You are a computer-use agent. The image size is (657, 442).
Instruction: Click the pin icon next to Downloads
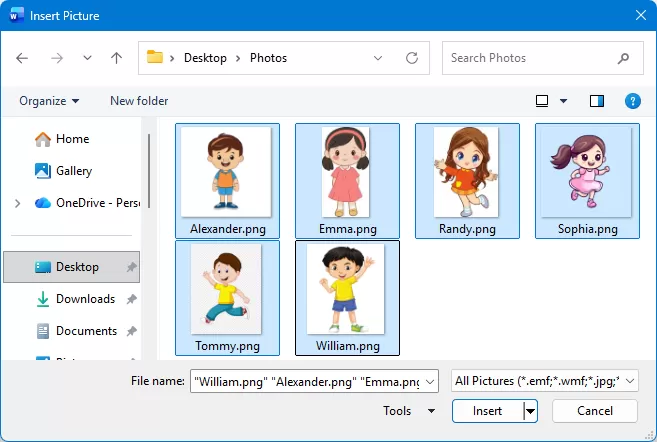(x=132, y=299)
